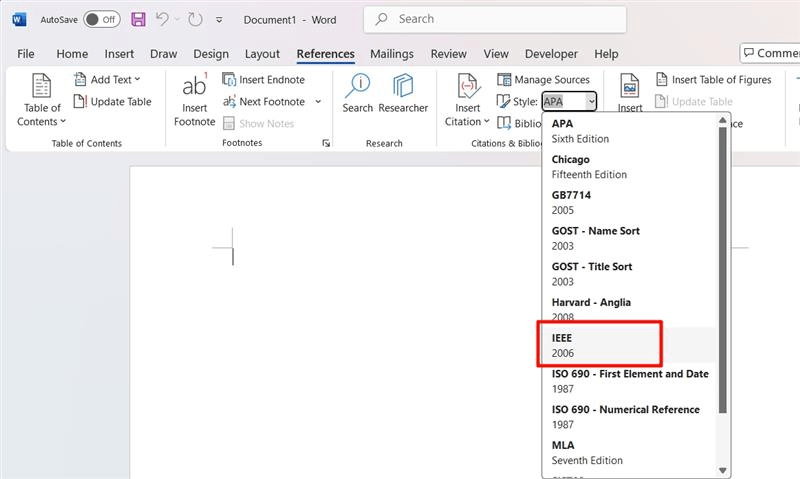
Task: Choose APA Sixth Edition style
Action: (x=629, y=131)
